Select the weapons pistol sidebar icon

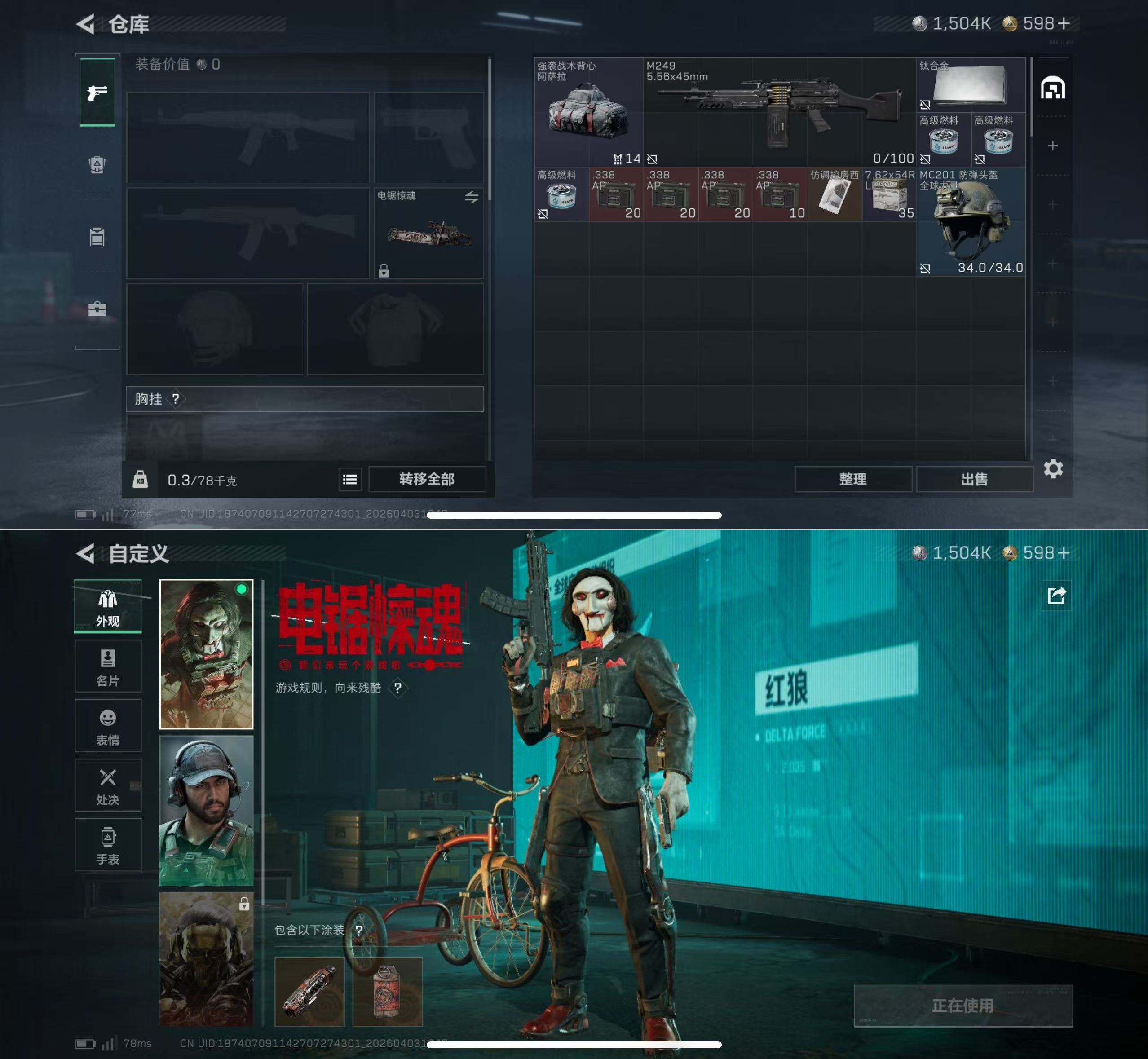pyautogui.click(x=97, y=92)
